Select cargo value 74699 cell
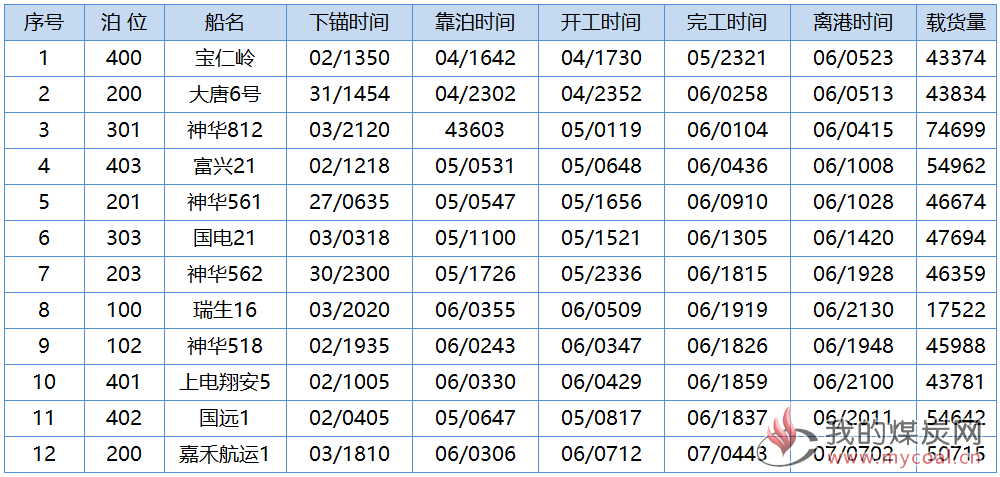 956,130
